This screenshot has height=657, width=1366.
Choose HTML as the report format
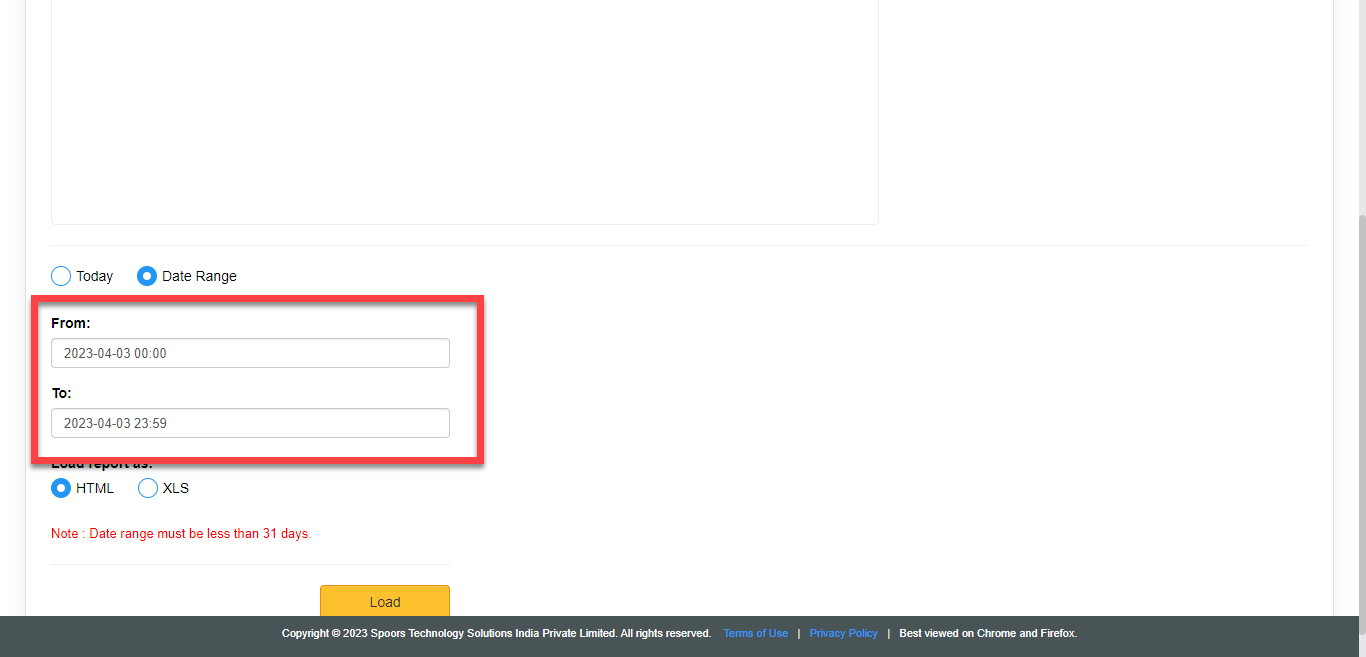[x=61, y=488]
